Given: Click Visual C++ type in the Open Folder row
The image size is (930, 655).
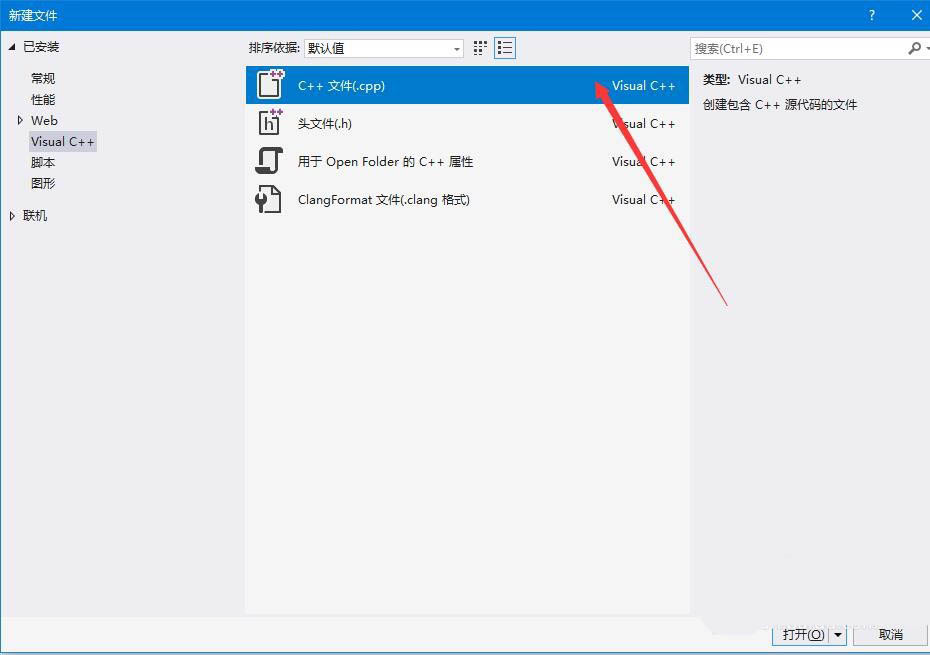Looking at the screenshot, I should coord(644,161).
